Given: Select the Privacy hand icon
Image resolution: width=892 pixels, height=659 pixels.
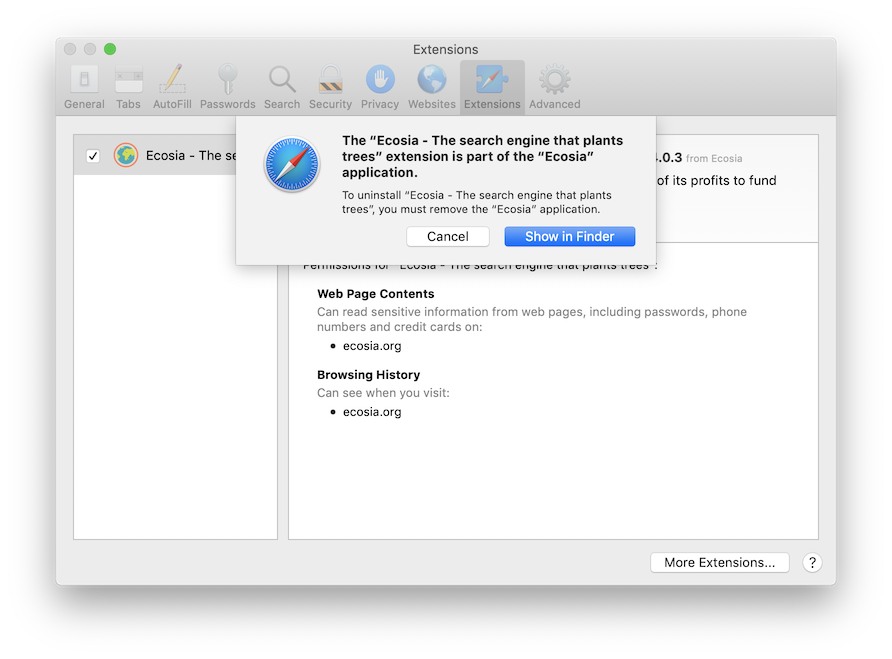Looking at the screenshot, I should click(380, 87).
